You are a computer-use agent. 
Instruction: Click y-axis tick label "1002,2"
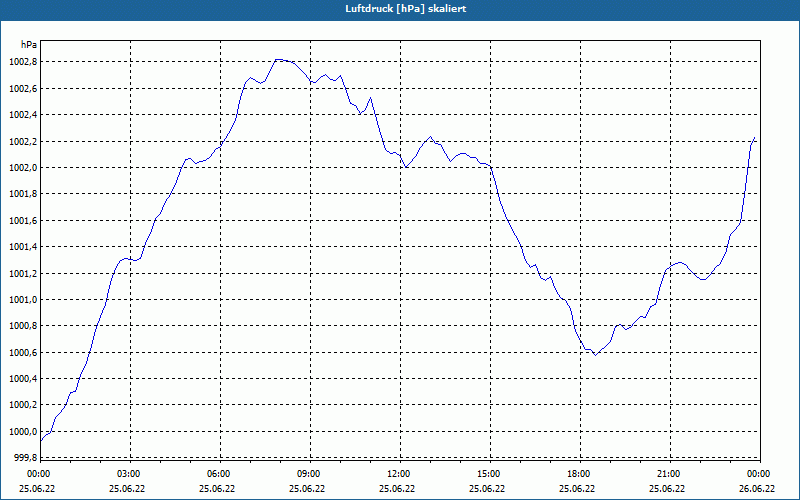(x=23, y=141)
